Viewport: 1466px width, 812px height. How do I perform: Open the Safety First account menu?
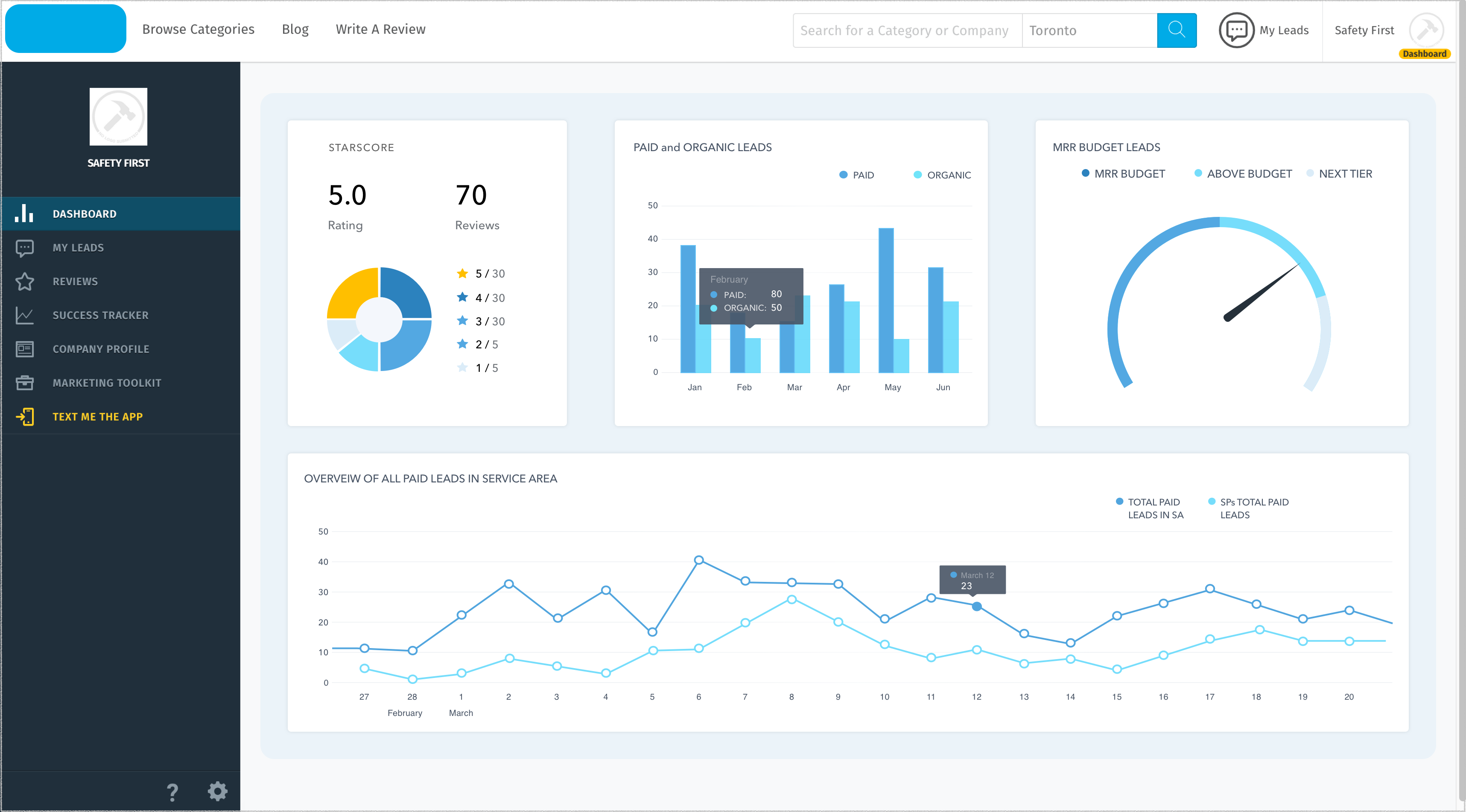[1364, 29]
